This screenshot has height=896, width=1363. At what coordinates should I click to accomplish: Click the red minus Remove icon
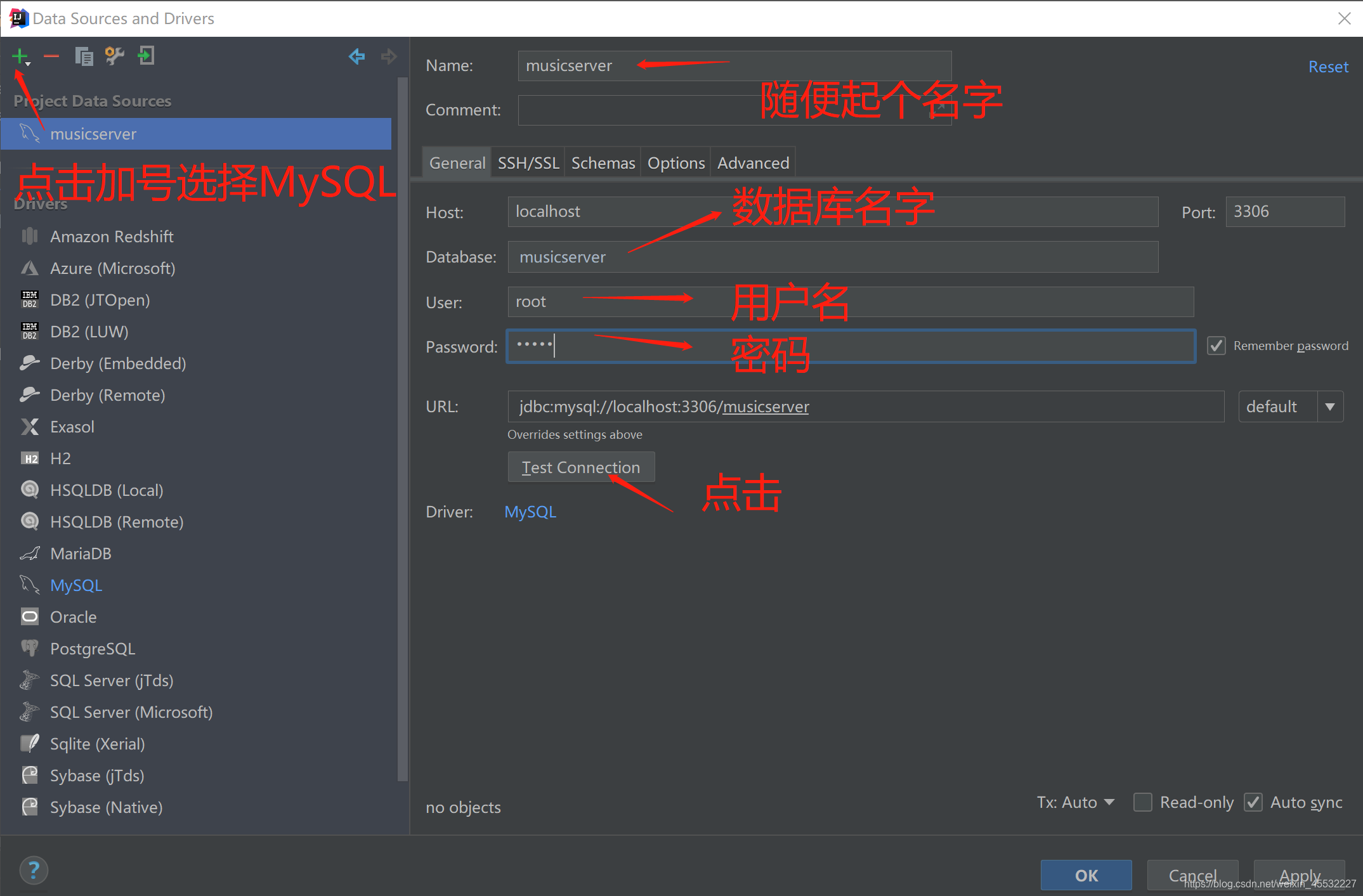51,56
